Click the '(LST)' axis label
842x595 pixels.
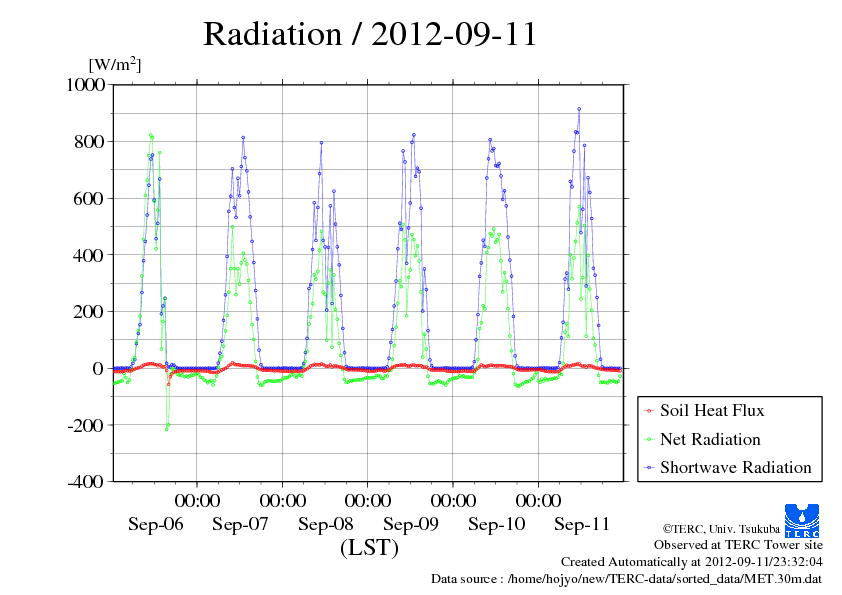(369, 548)
